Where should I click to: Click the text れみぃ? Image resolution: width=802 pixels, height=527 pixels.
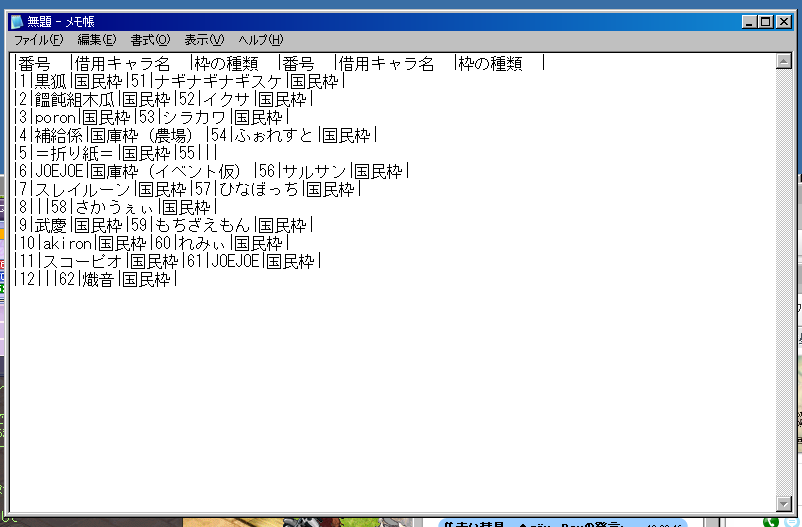click(x=203, y=244)
